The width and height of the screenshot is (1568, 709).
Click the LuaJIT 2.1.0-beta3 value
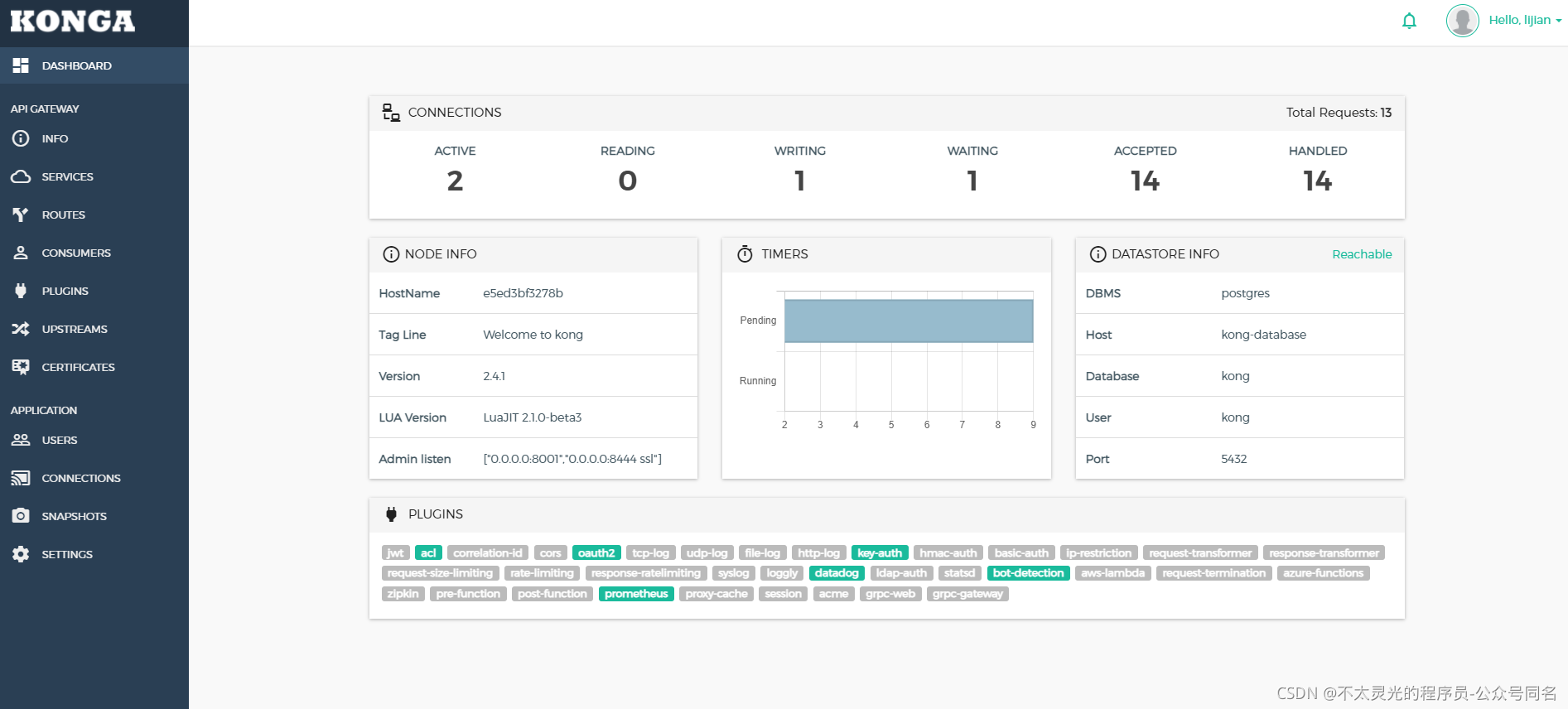(533, 417)
